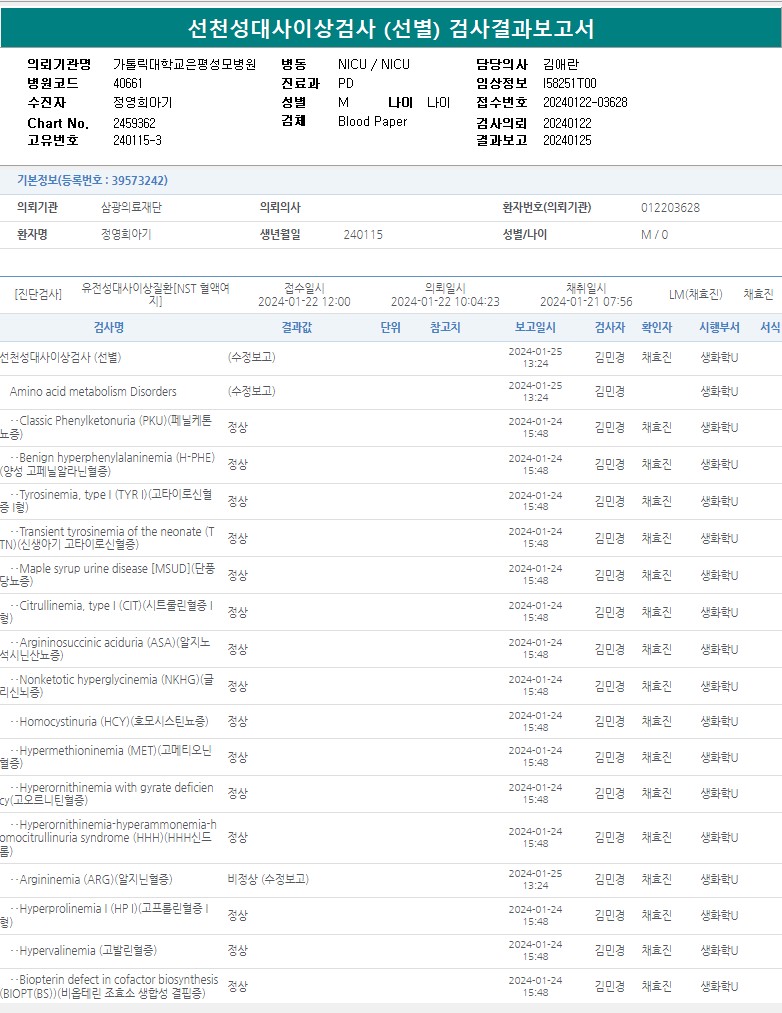The height and width of the screenshot is (1013, 782).
Task: Click the 기본정보 registration number heading
Action: pos(92,181)
